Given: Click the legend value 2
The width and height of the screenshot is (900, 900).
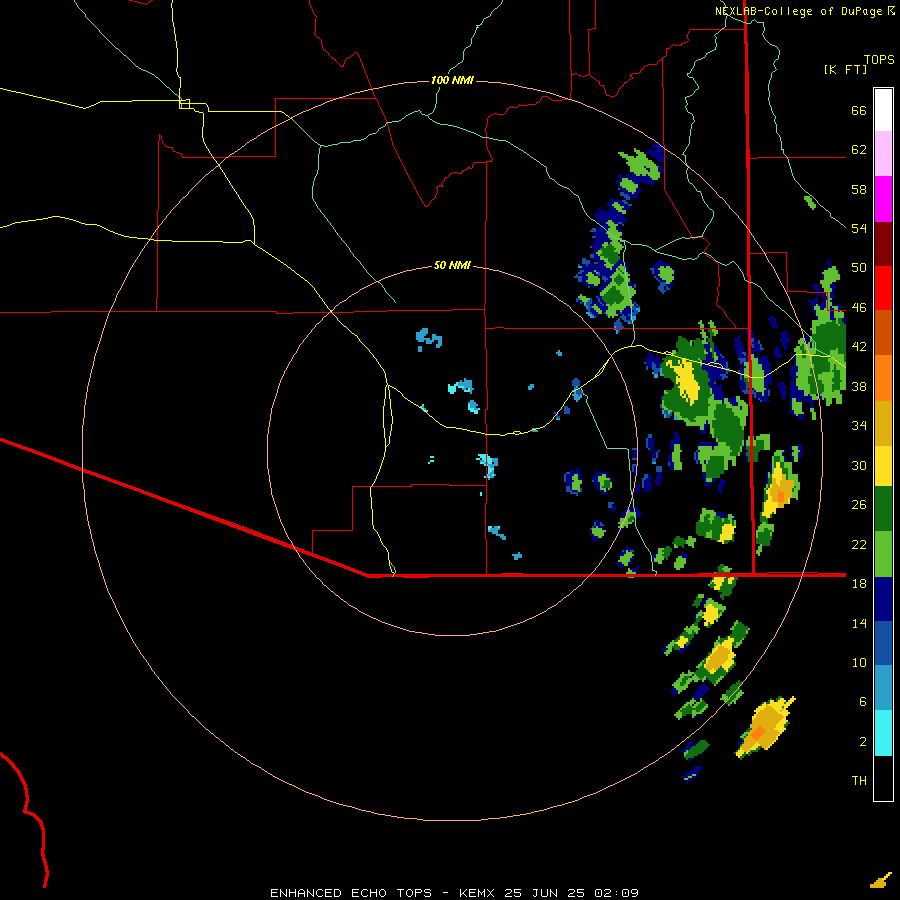Looking at the screenshot, I should tap(863, 741).
